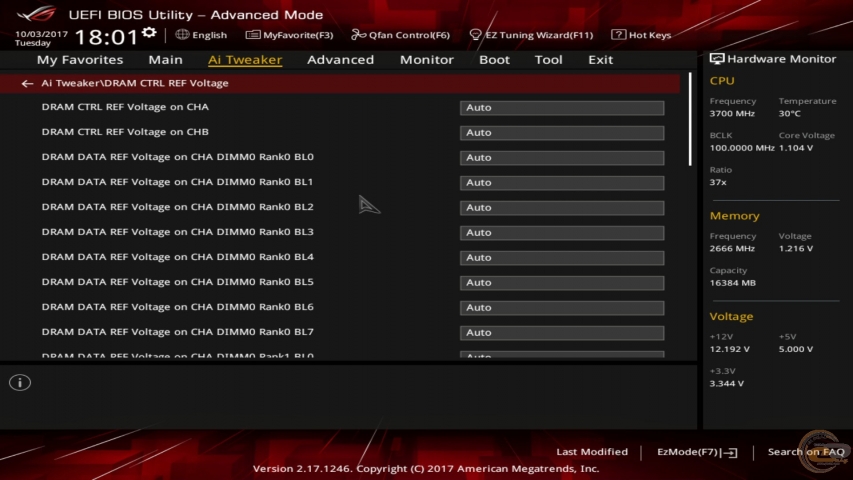Select CHA DIMM0 Rank0 BL1 label
This screenshot has height=480, width=853.
click(x=177, y=182)
